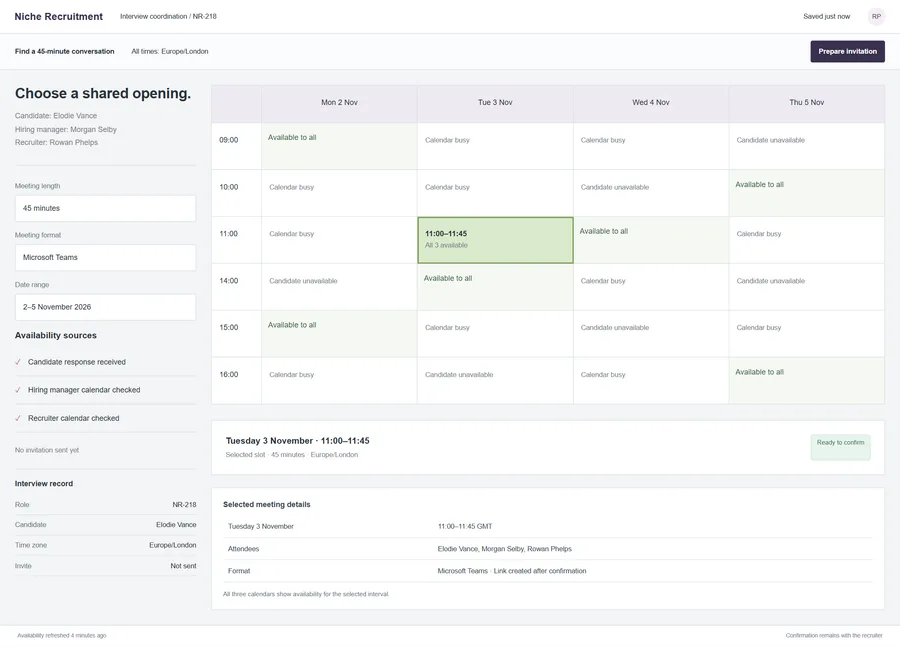Click the Recruiter calendar checked check mark
This screenshot has height=647, width=900.
(18, 419)
